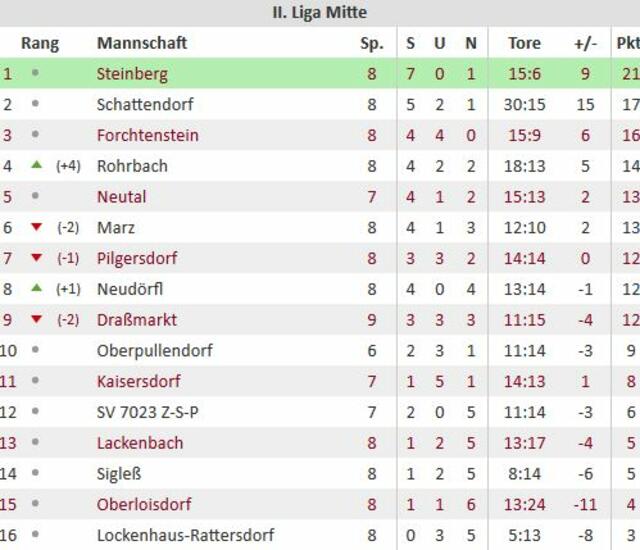640x550 pixels.
Task: Open the Oberpullendorf team entry
Action: (155, 350)
